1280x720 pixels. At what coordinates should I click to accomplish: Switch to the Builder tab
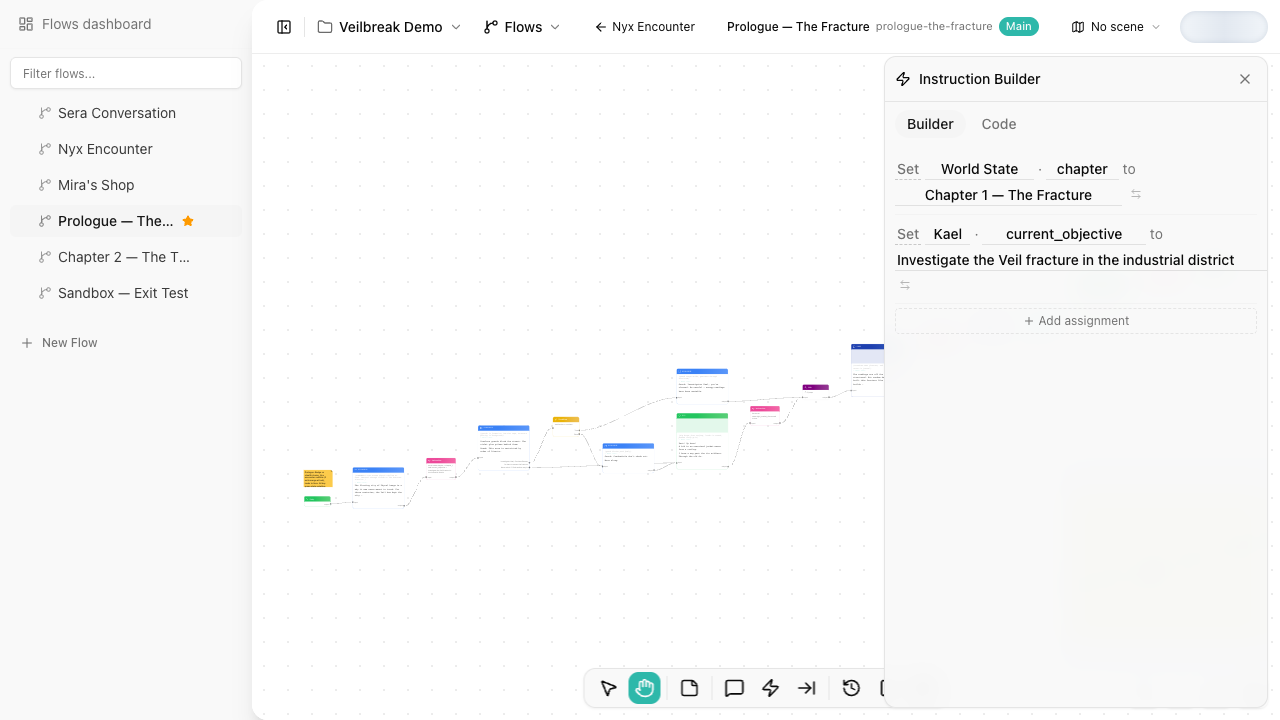pyautogui.click(x=930, y=124)
